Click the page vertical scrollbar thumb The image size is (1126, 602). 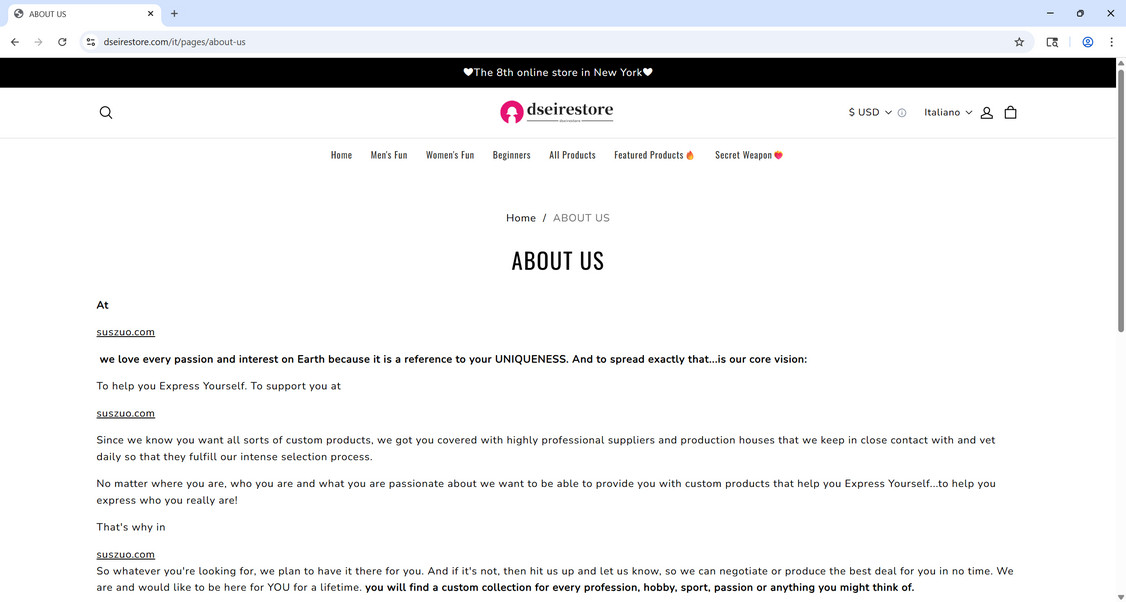pos(1120,199)
